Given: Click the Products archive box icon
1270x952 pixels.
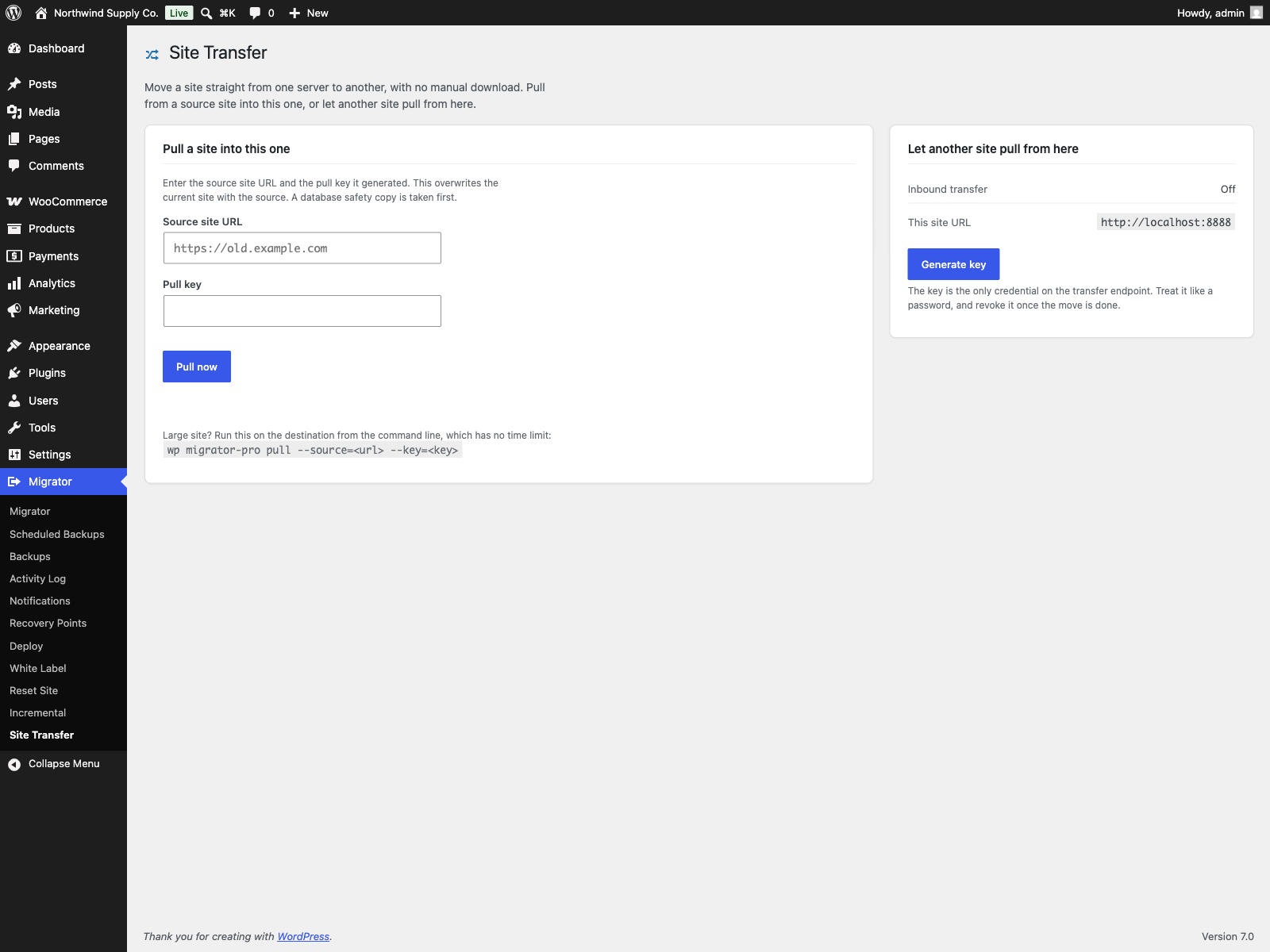Looking at the screenshot, I should [x=14, y=228].
